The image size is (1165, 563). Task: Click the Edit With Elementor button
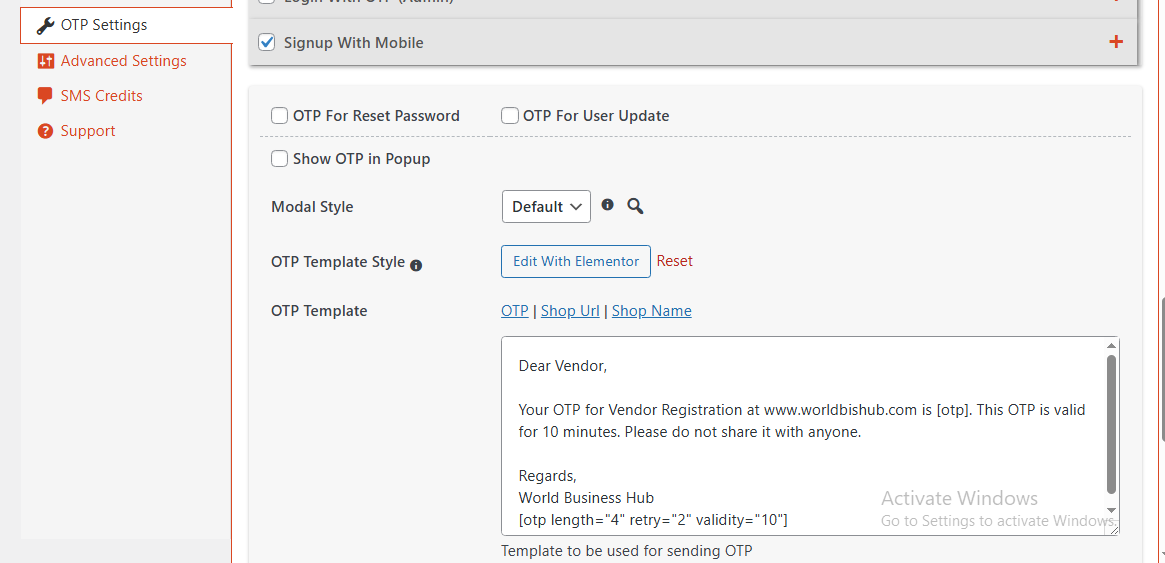pyautogui.click(x=576, y=261)
